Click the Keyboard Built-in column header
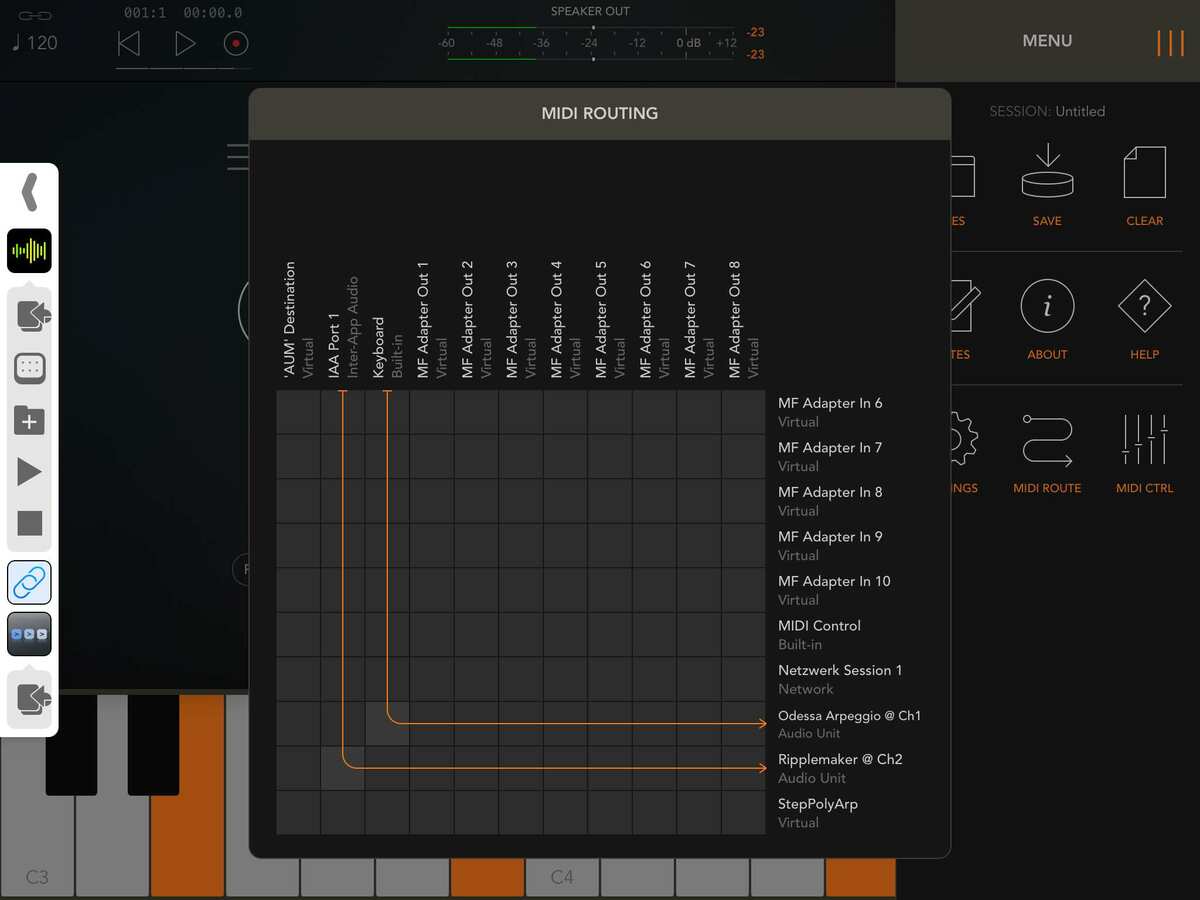This screenshot has width=1200, height=900. (387, 347)
